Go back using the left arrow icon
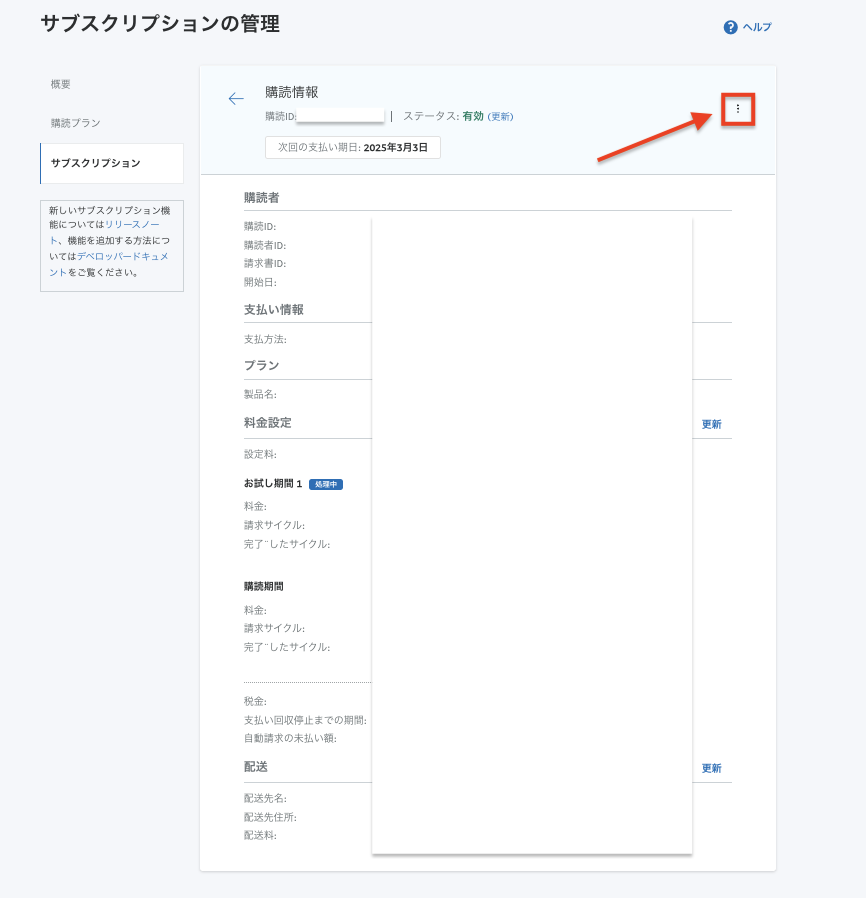This screenshot has height=898, width=866. (x=236, y=98)
